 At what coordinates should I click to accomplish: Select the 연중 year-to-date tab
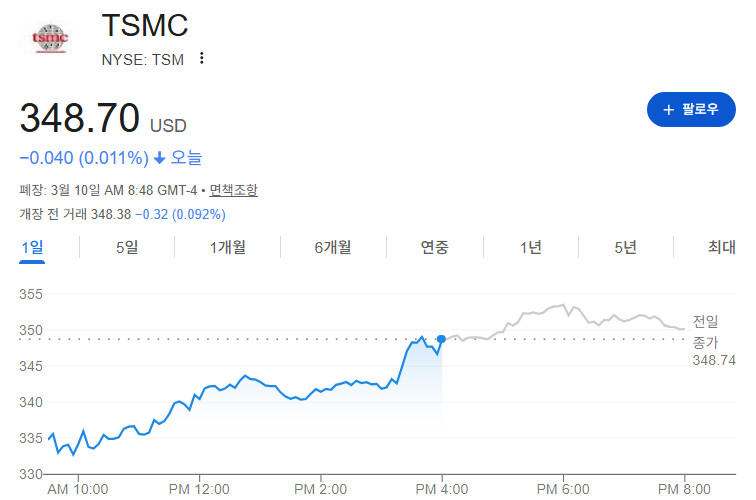click(x=434, y=247)
